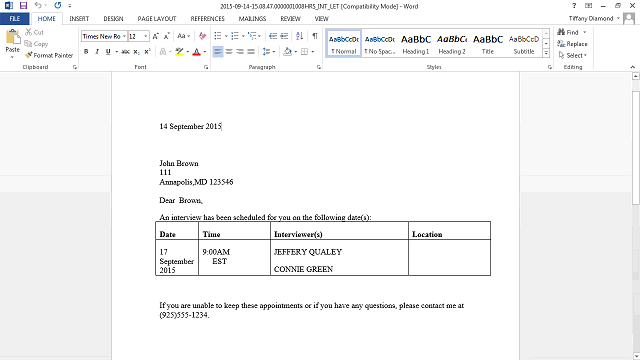Toggle Underline formatting
The height and width of the screenshot is (360, 640).
tap(108, 52)
